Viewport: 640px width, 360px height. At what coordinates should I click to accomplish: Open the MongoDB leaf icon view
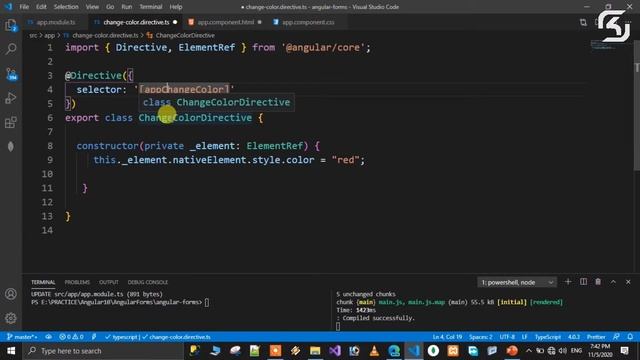pyautogui.click(x=11, y=147)
